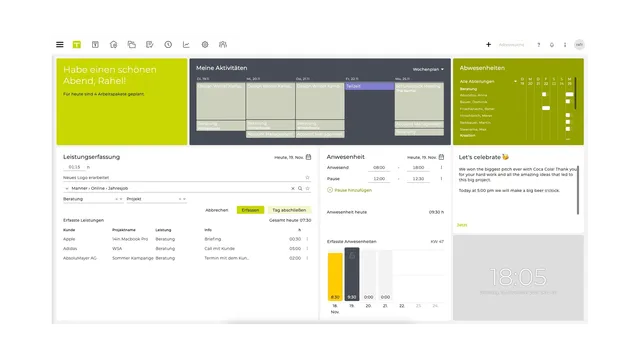Toggle favorite star on Manner project row
The width and height of the screenshot is (640, 360).
pyautogui.click(x=308, y=188)
